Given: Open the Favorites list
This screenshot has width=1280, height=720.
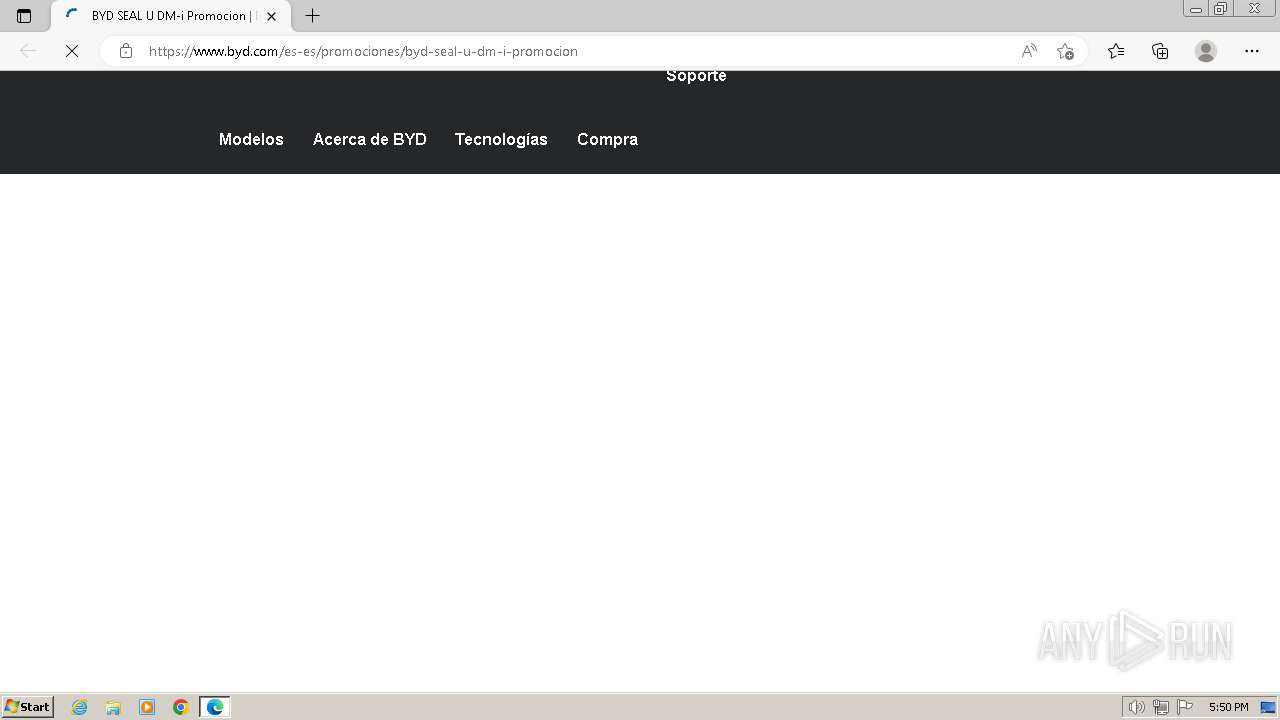Looking at the screenshot, I should 1116,51.
